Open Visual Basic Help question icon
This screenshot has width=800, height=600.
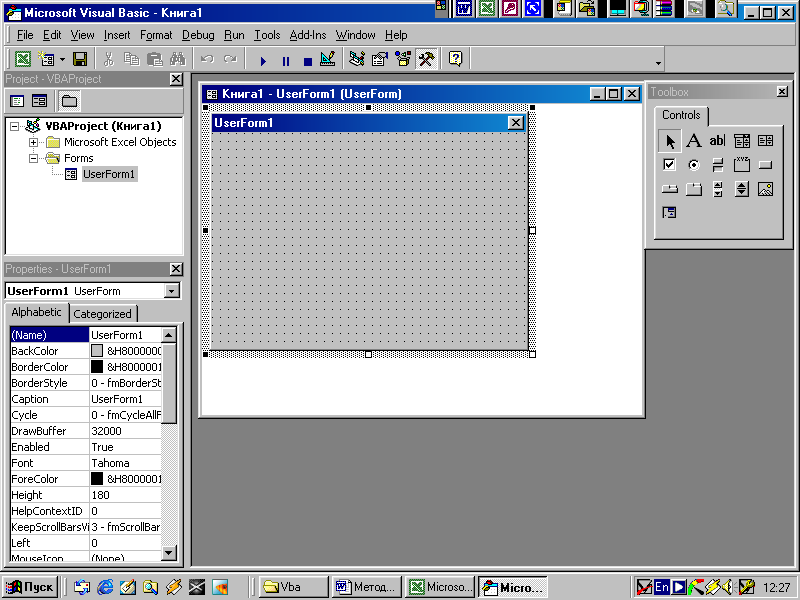point(455,59)
